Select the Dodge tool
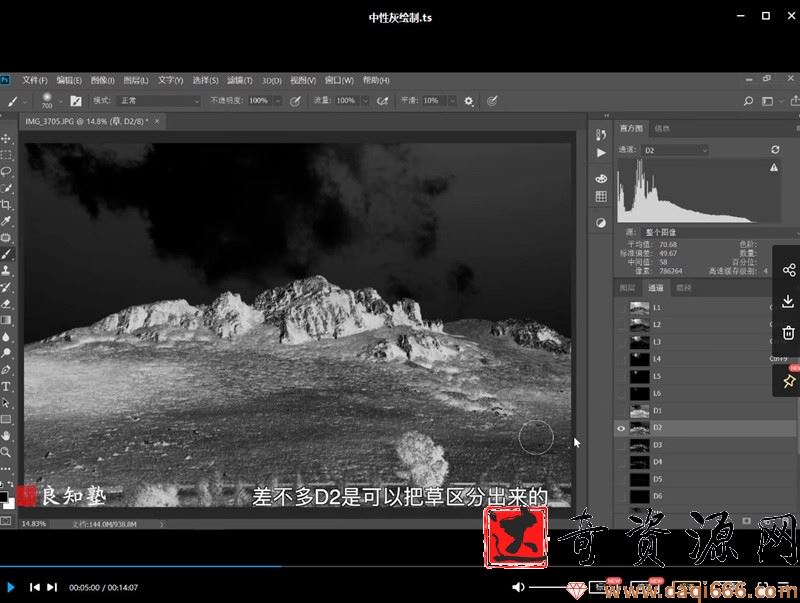800x603 pixels. (6, 353)
